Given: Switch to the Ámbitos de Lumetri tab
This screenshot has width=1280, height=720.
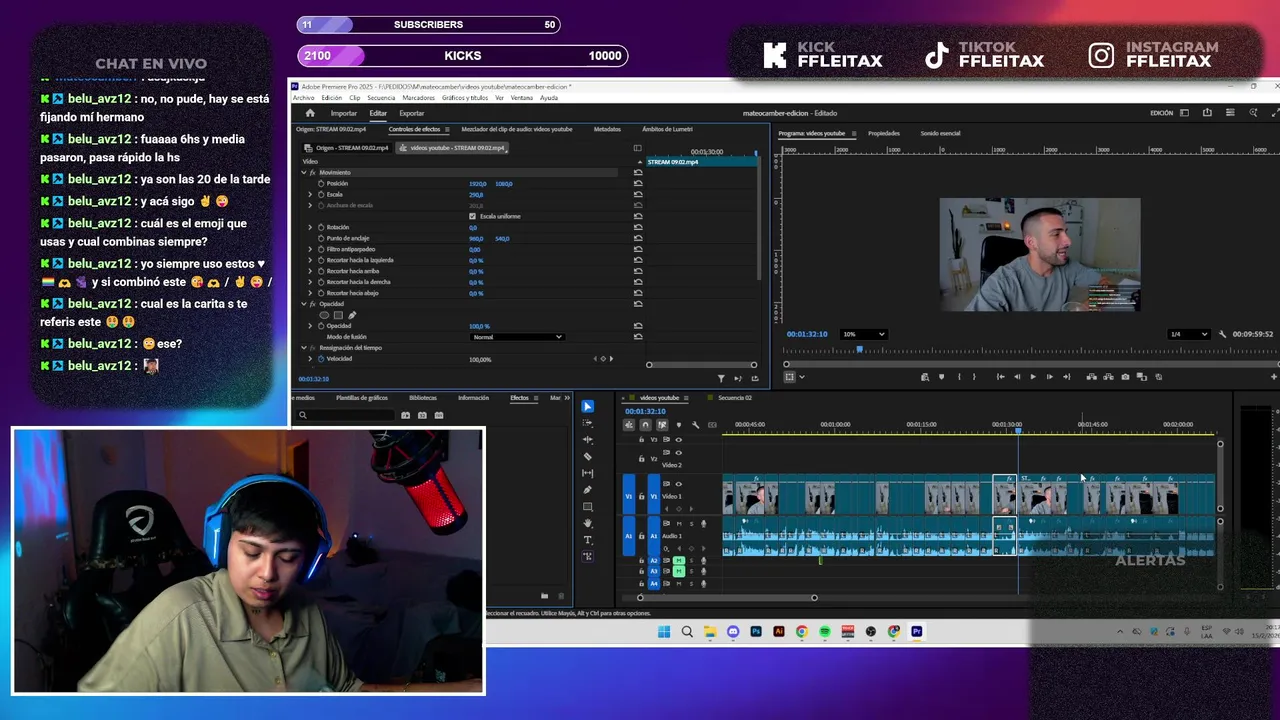Looking at the screenshot, I should click(x=668, y=129).
